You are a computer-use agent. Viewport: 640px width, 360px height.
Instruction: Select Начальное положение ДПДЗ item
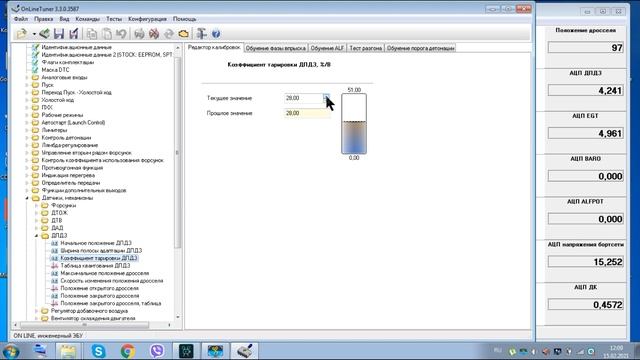click(96, 243)
